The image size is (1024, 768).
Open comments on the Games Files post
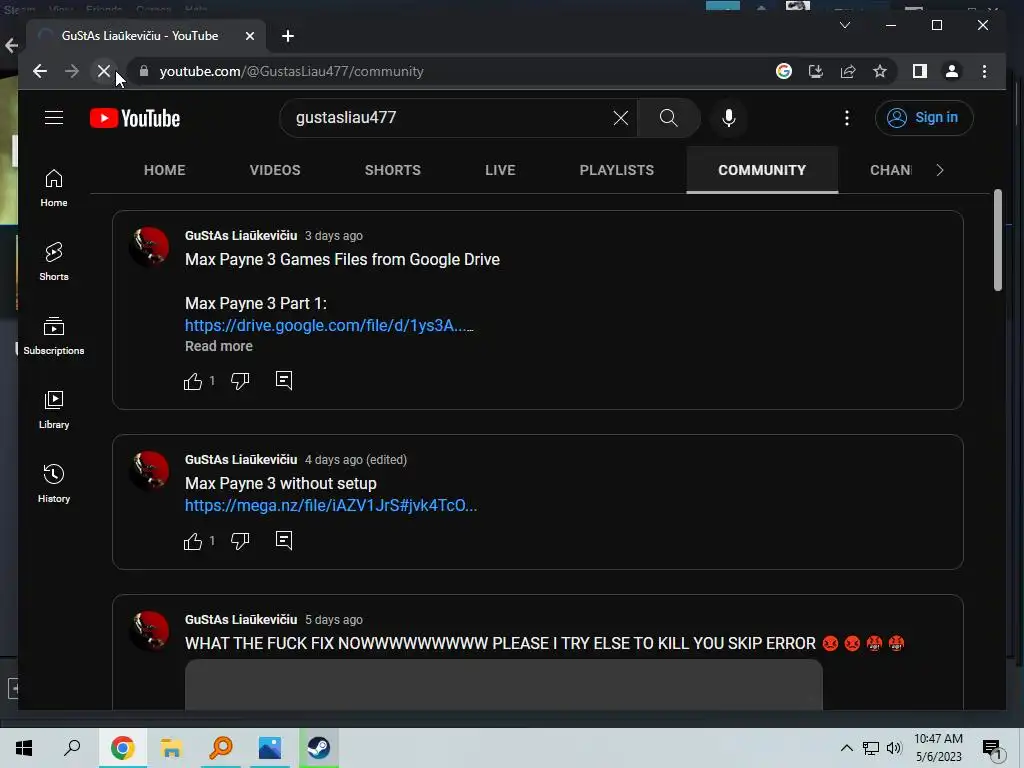pos(283,380)
